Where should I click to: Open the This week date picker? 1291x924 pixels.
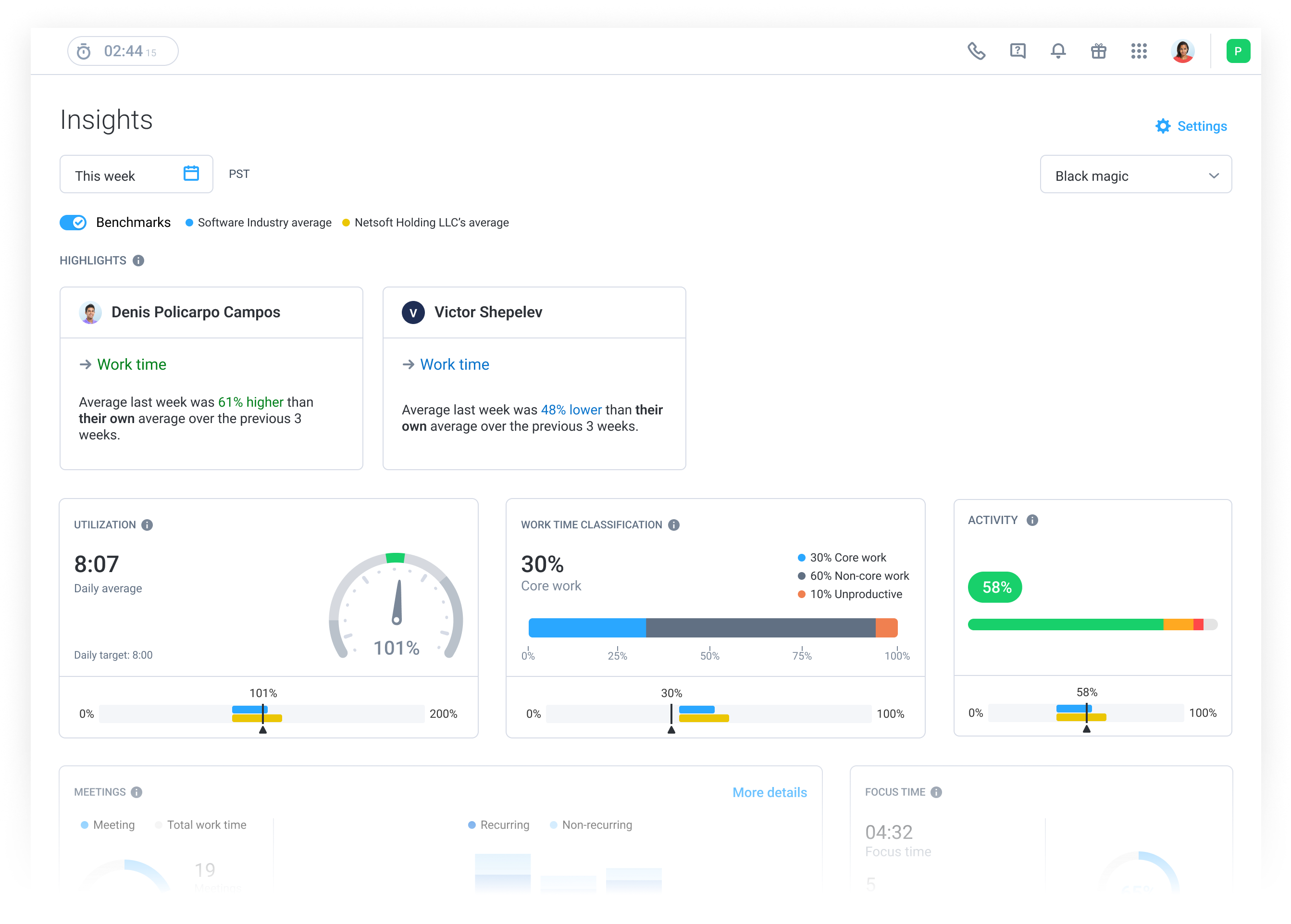(137, 175)
